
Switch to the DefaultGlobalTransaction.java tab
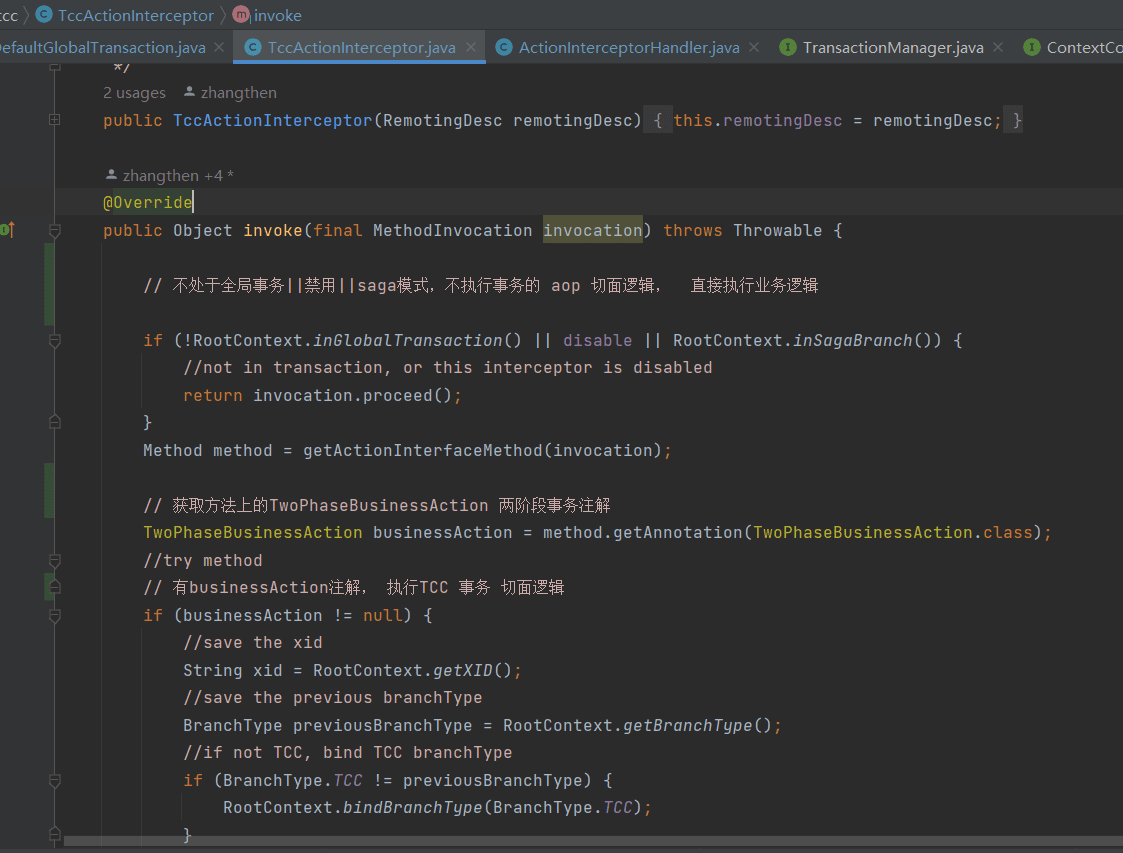click(x=102, y=47)
